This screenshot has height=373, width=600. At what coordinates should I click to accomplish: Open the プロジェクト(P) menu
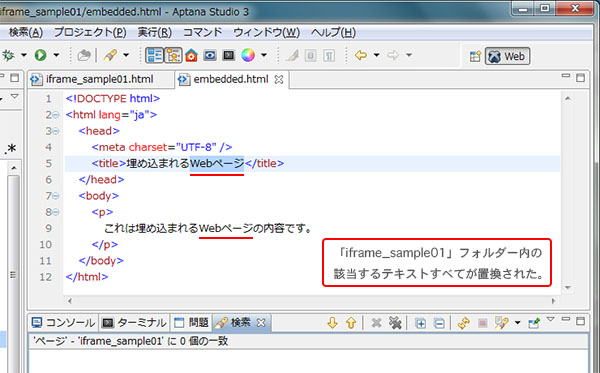pyautogui.click(x=90, y=32)
